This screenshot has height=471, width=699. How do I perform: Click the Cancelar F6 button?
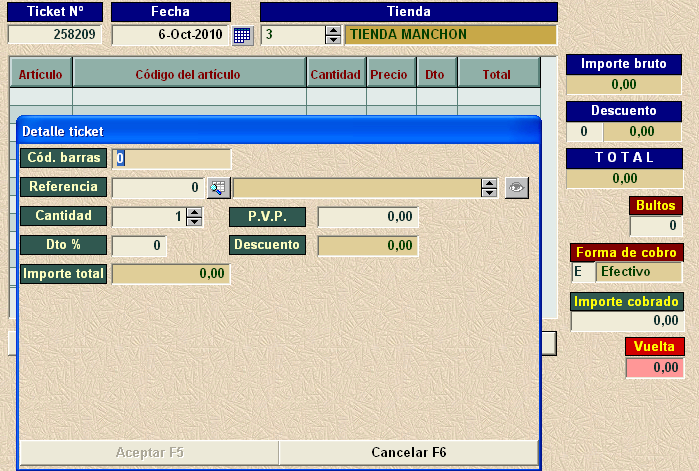click(x=409, y=453)
